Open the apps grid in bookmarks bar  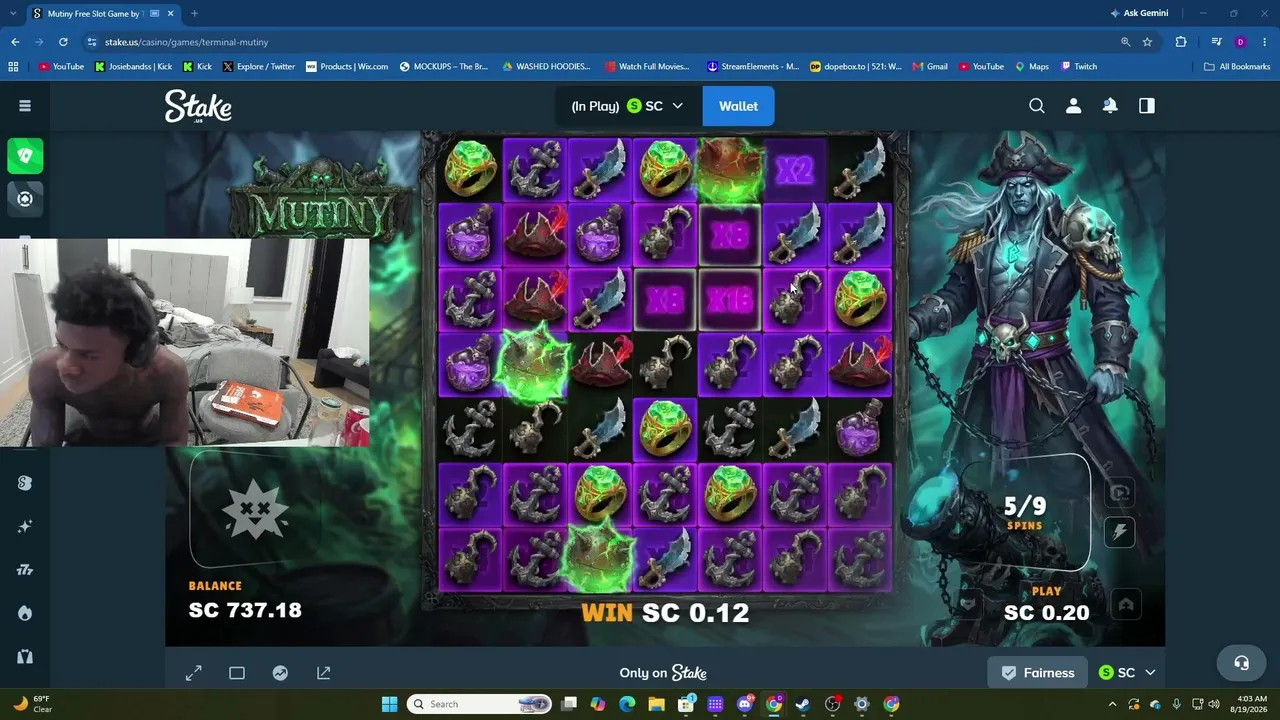tap(13, 67)
